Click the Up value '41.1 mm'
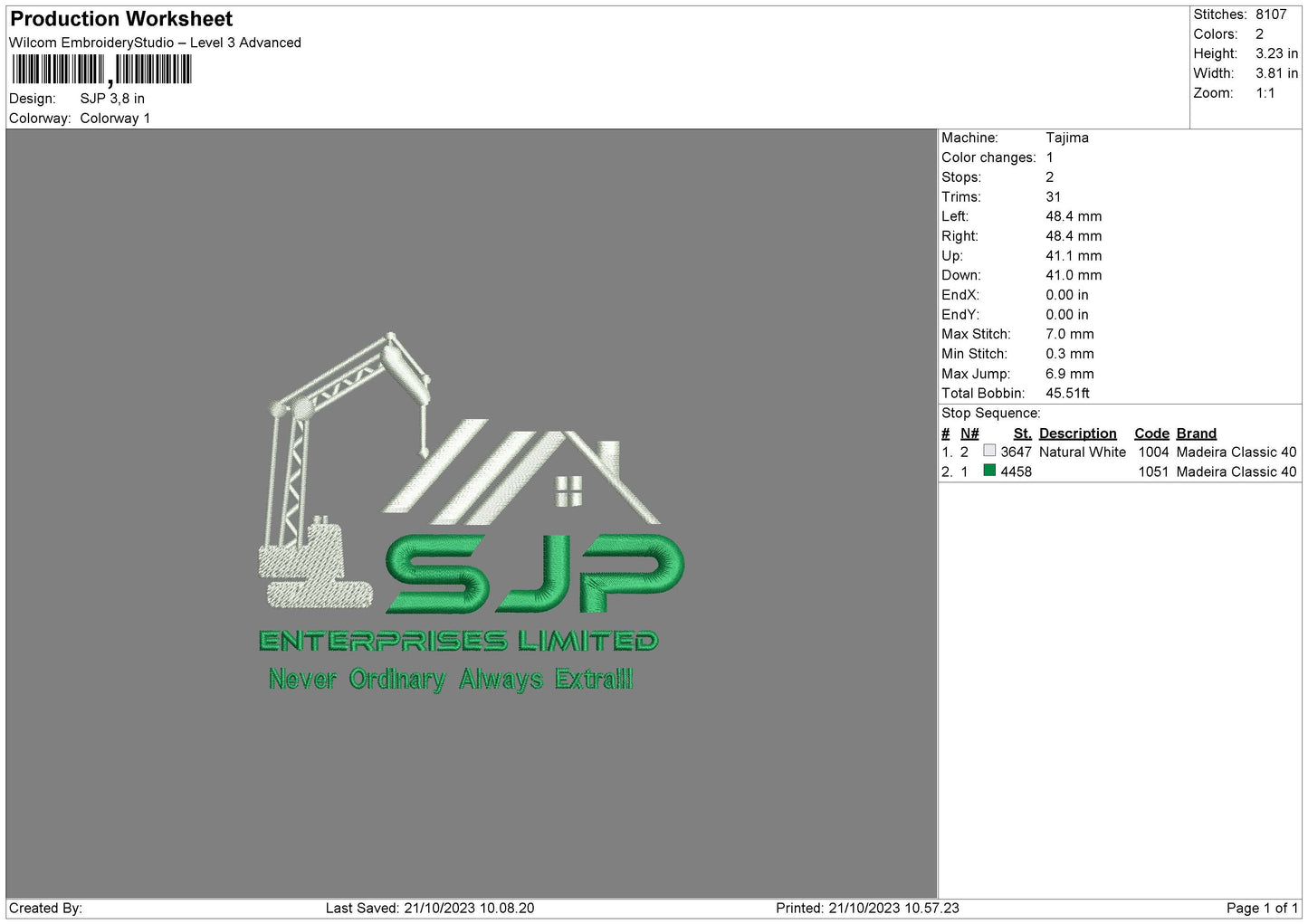The height and width of the screenshot is (924, 1308). [x=1074, y=256]
